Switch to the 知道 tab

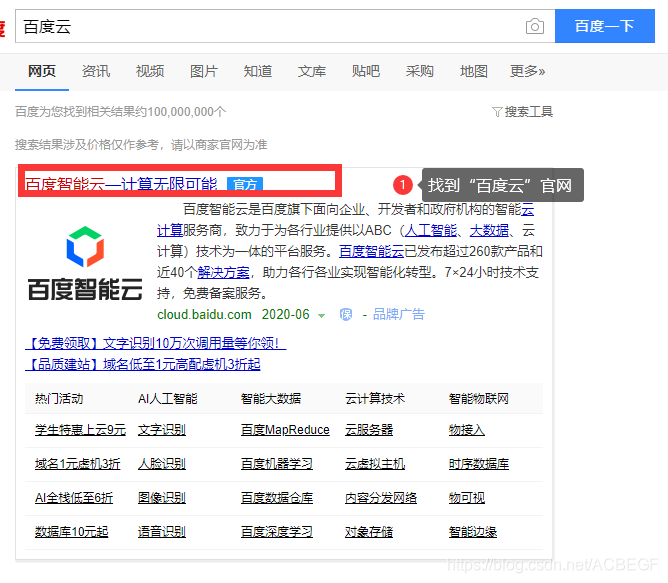[x=258, y=71]
